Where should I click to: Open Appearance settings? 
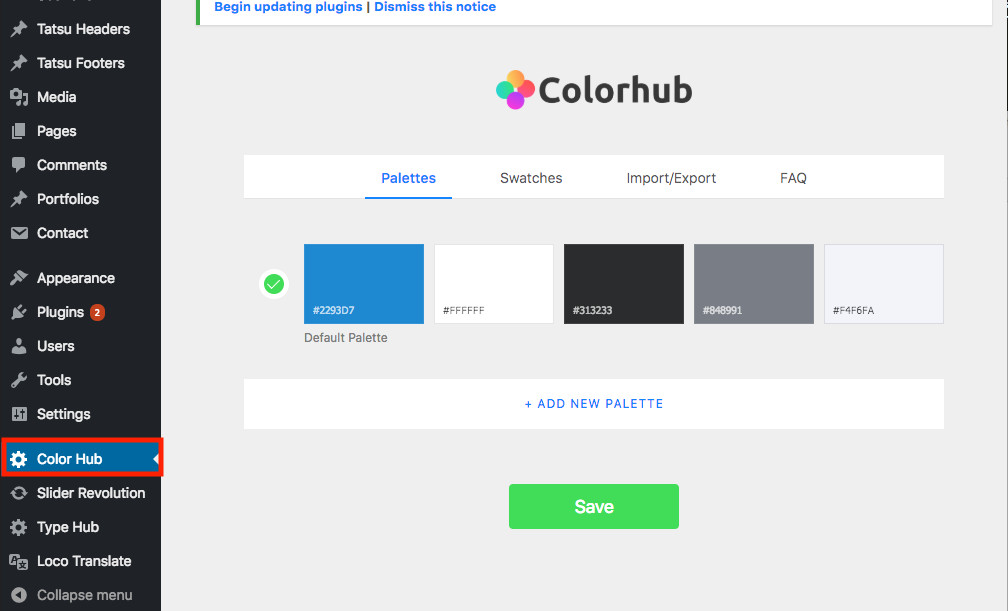pyautogui.click(x=75, y=277)
